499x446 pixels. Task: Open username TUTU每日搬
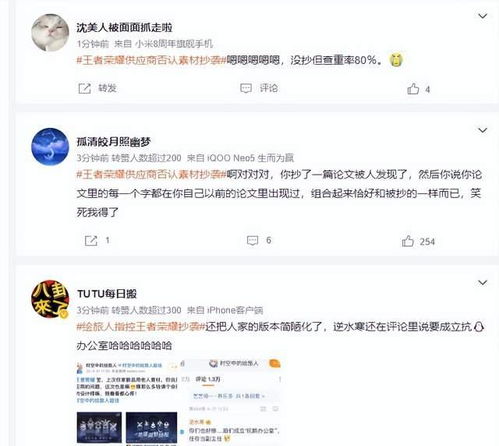107,294
